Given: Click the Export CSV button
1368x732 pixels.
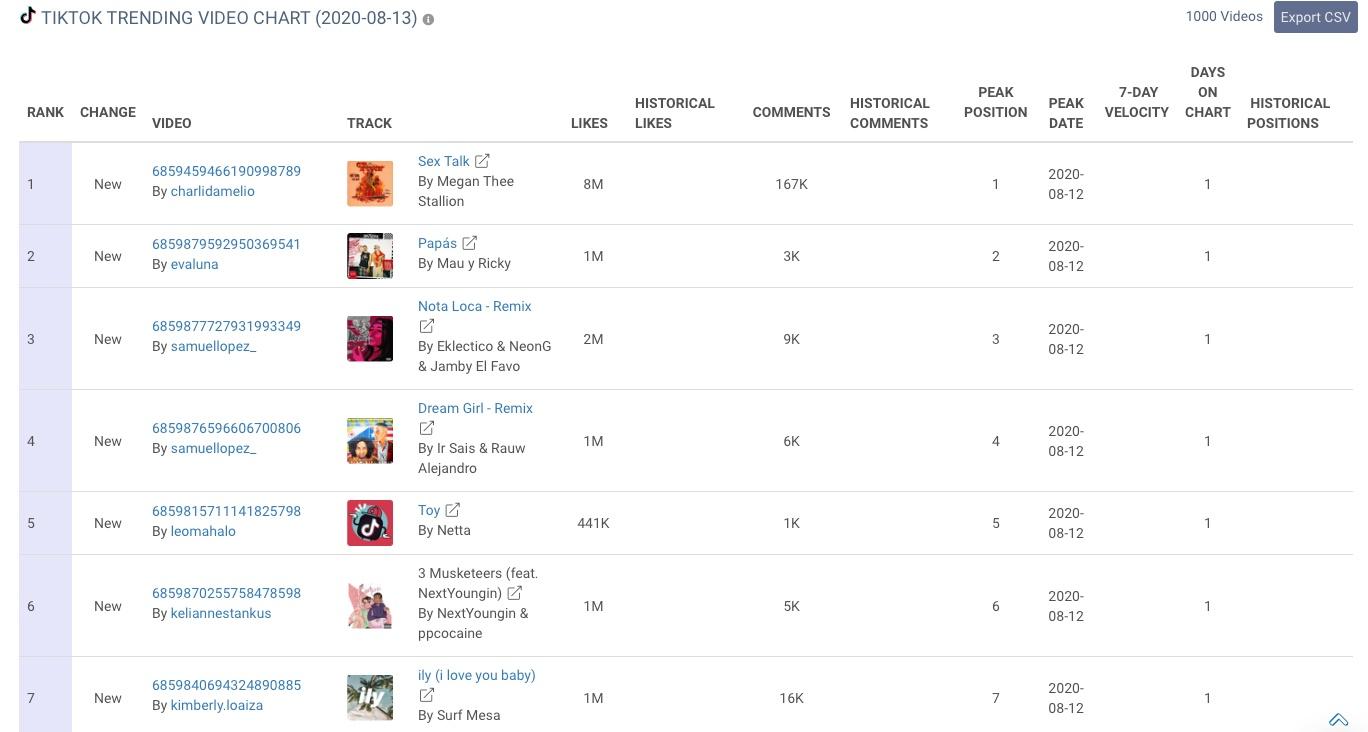Looking at the screenshot, I should click(1315, 17).
